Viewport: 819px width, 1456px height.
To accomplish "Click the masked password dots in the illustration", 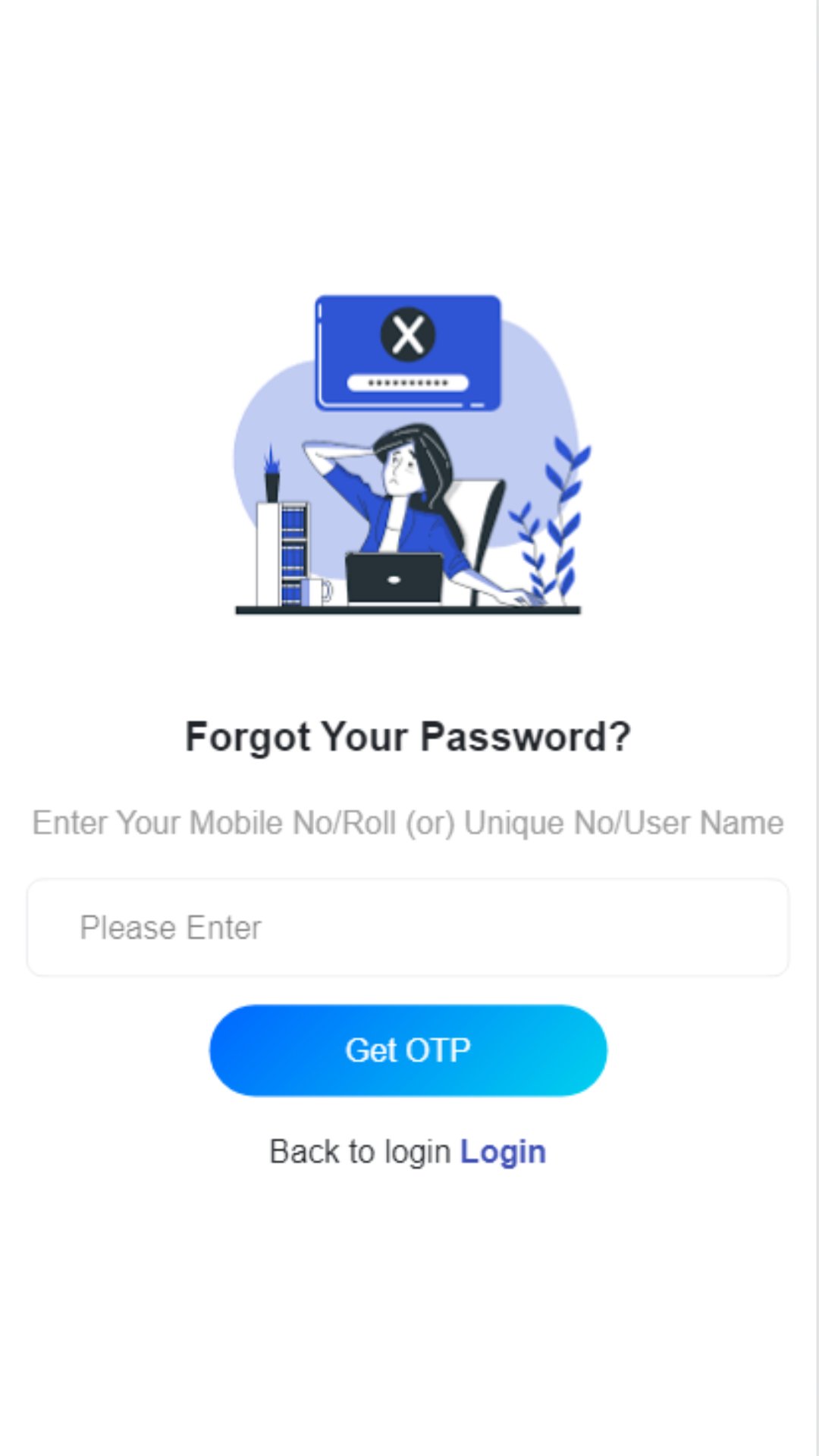I will tap(408, 383).
